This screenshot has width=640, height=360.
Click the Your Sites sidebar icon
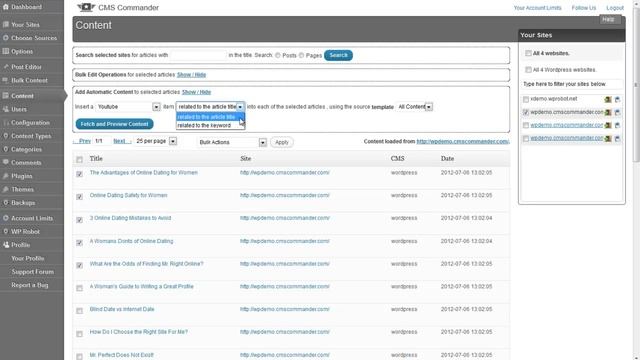(x=6, y=24)
